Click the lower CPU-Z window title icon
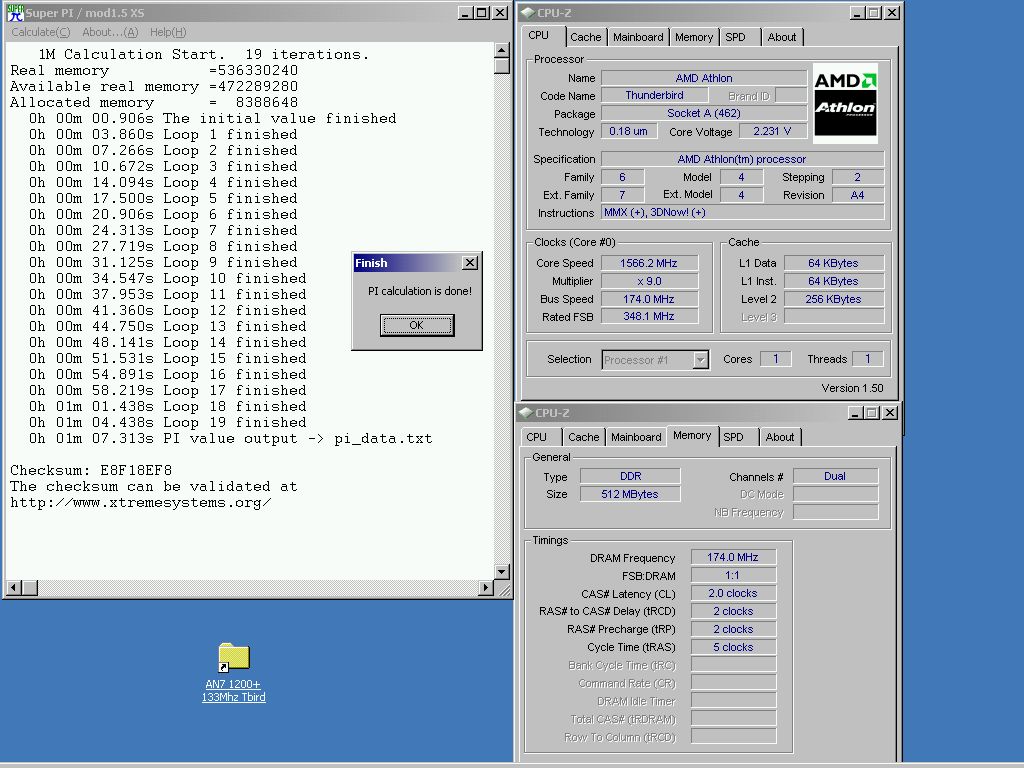 coord(526,413)
